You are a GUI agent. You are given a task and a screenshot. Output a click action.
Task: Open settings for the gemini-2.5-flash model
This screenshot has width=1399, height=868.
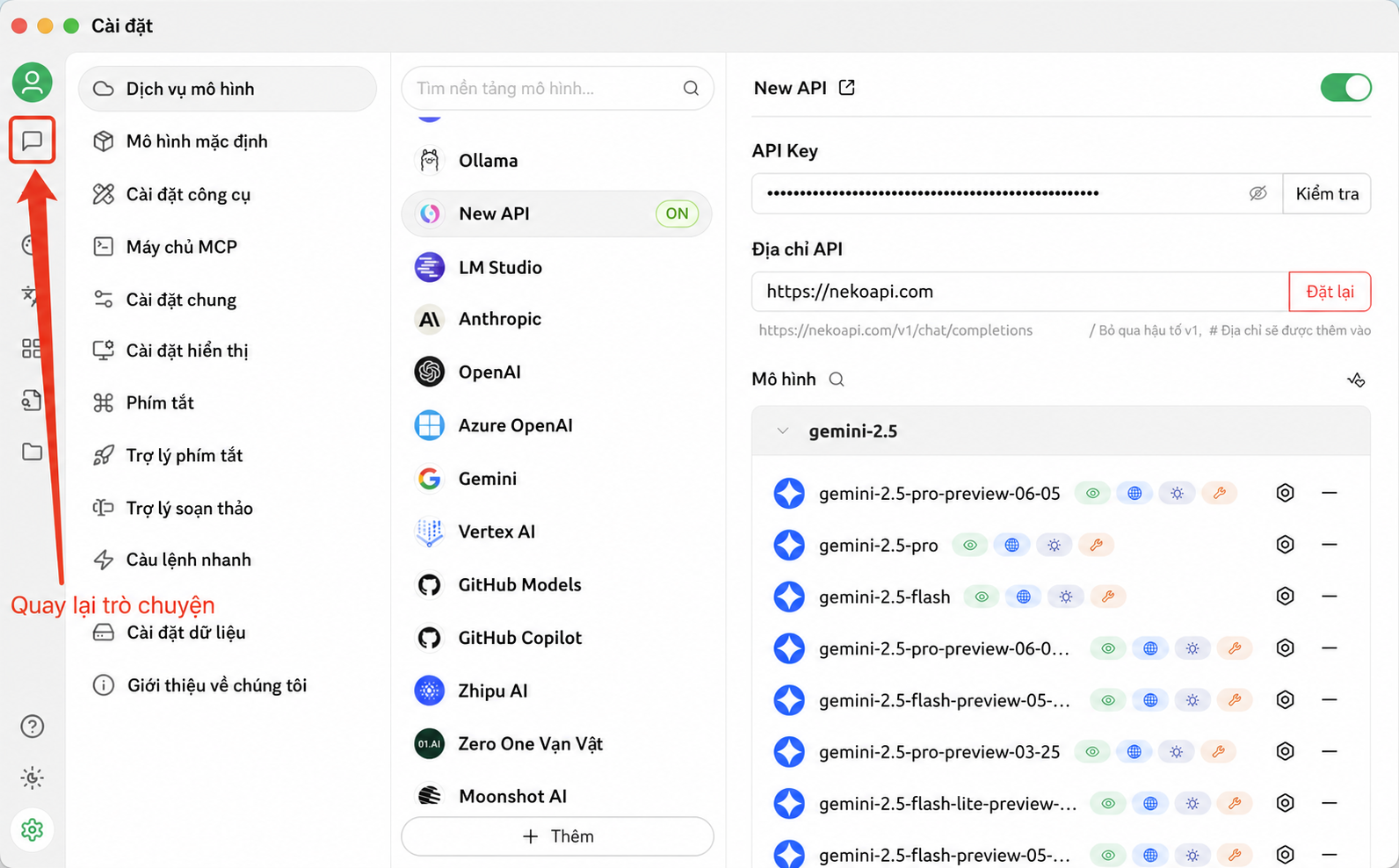(x=1285, y=597)
